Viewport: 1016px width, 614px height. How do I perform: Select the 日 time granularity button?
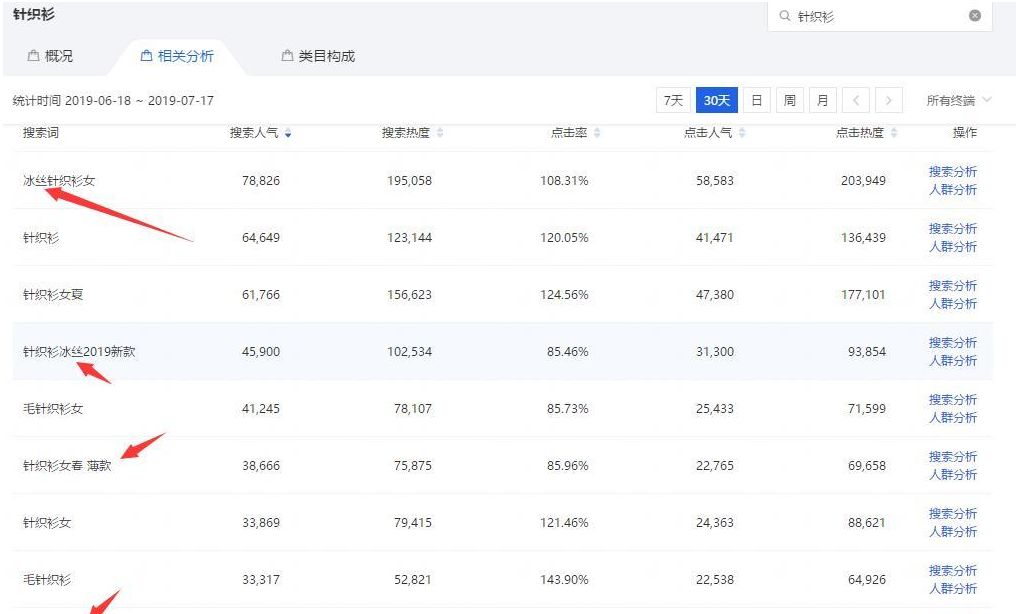(756, 100)
